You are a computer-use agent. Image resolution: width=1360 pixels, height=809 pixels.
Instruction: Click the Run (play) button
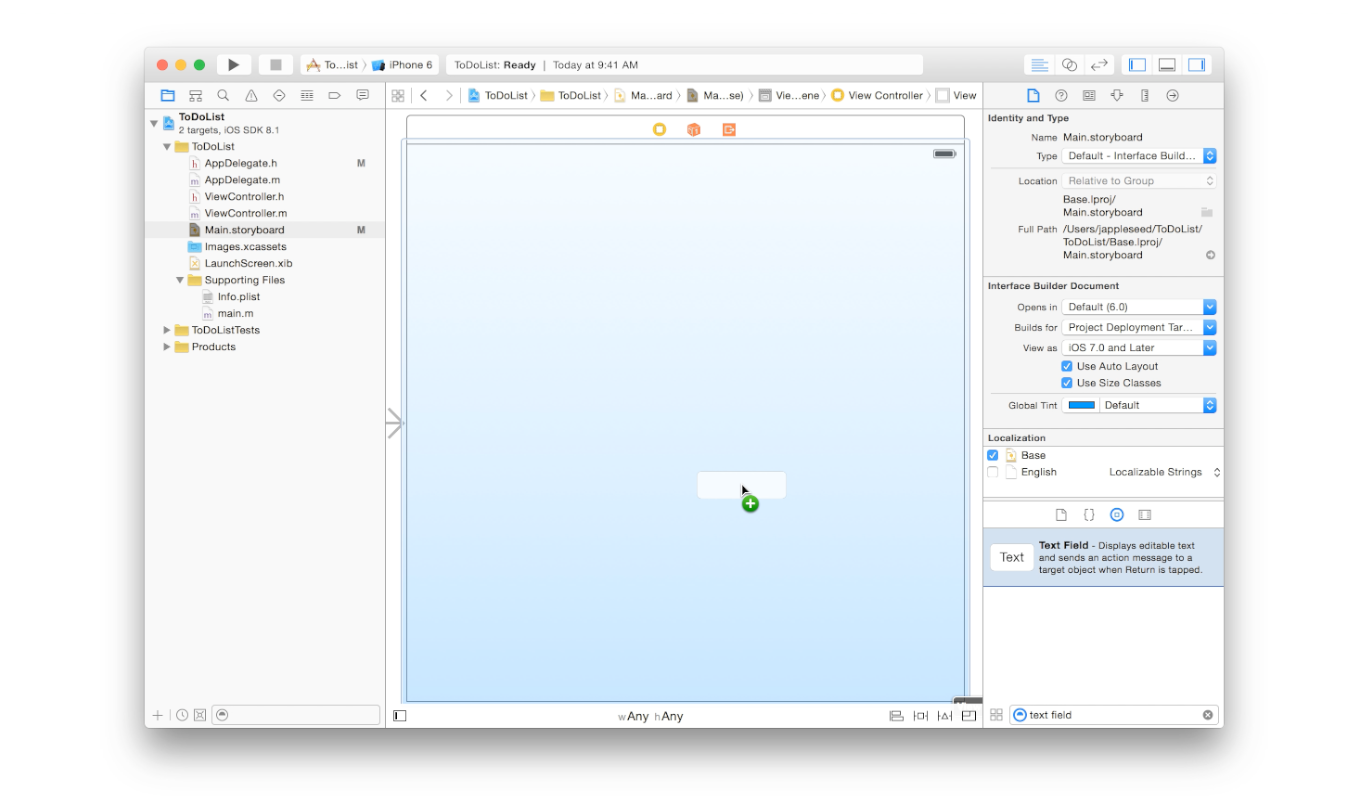click(233, 65)
